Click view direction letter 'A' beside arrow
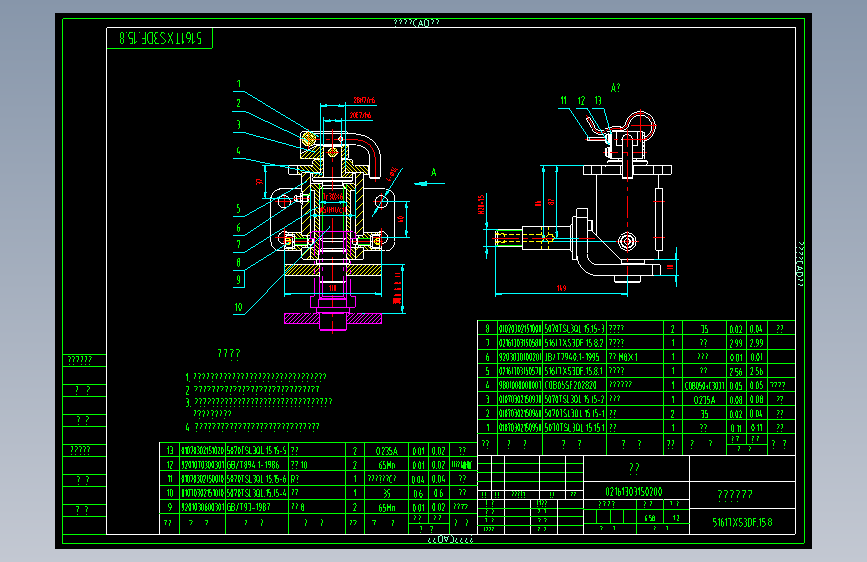 click(434, 173)
